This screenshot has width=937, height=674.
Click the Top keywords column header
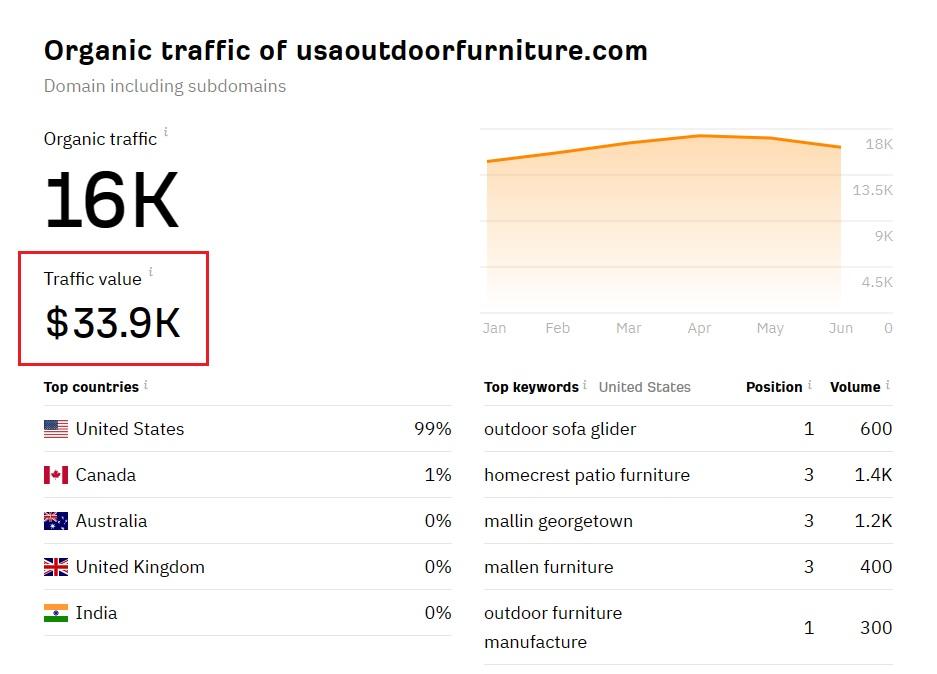click(531, 387)
